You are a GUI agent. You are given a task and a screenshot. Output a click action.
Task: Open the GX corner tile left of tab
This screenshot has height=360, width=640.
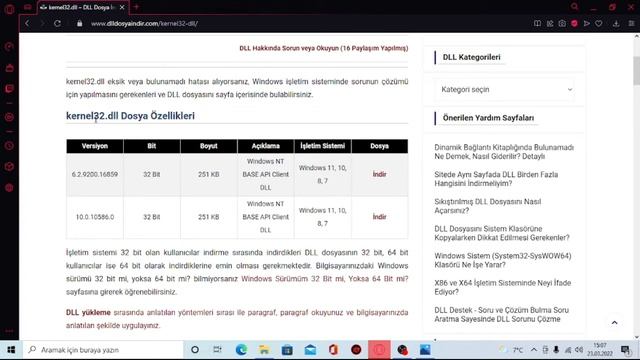click(27, 7)
